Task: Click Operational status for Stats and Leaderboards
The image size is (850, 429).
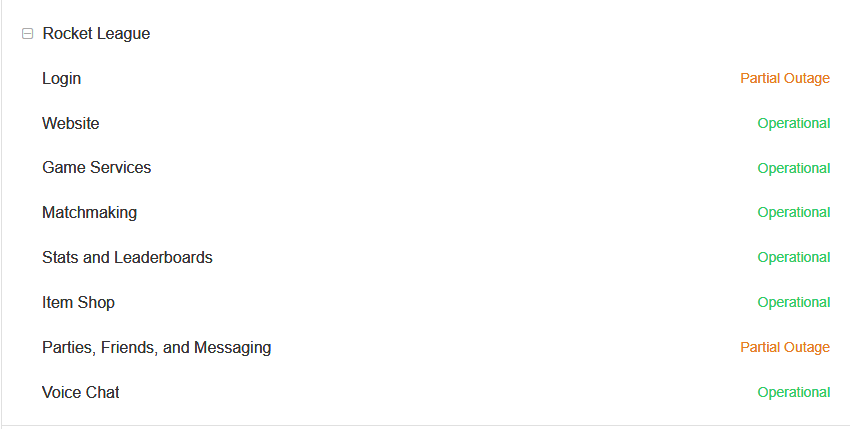Action: 794,257
